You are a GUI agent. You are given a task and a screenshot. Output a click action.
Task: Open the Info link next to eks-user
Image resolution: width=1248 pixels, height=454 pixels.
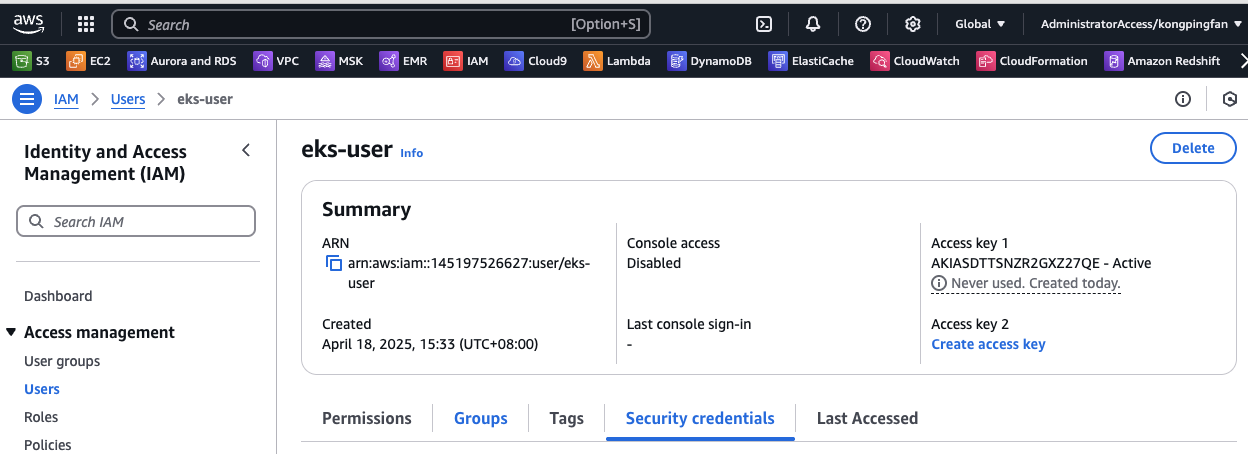coord(412,153)
